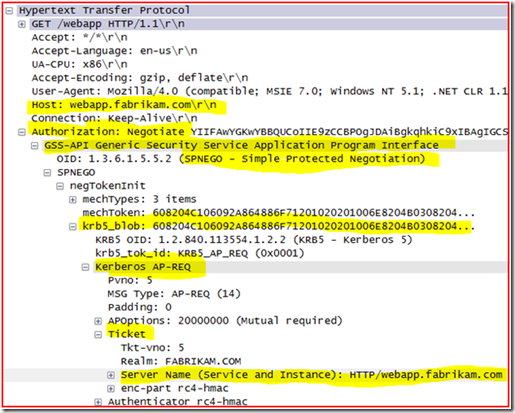
Task: Select the Server Name HTTP/webapp.fabrikam.com row text
Action: tap(312, 375)
